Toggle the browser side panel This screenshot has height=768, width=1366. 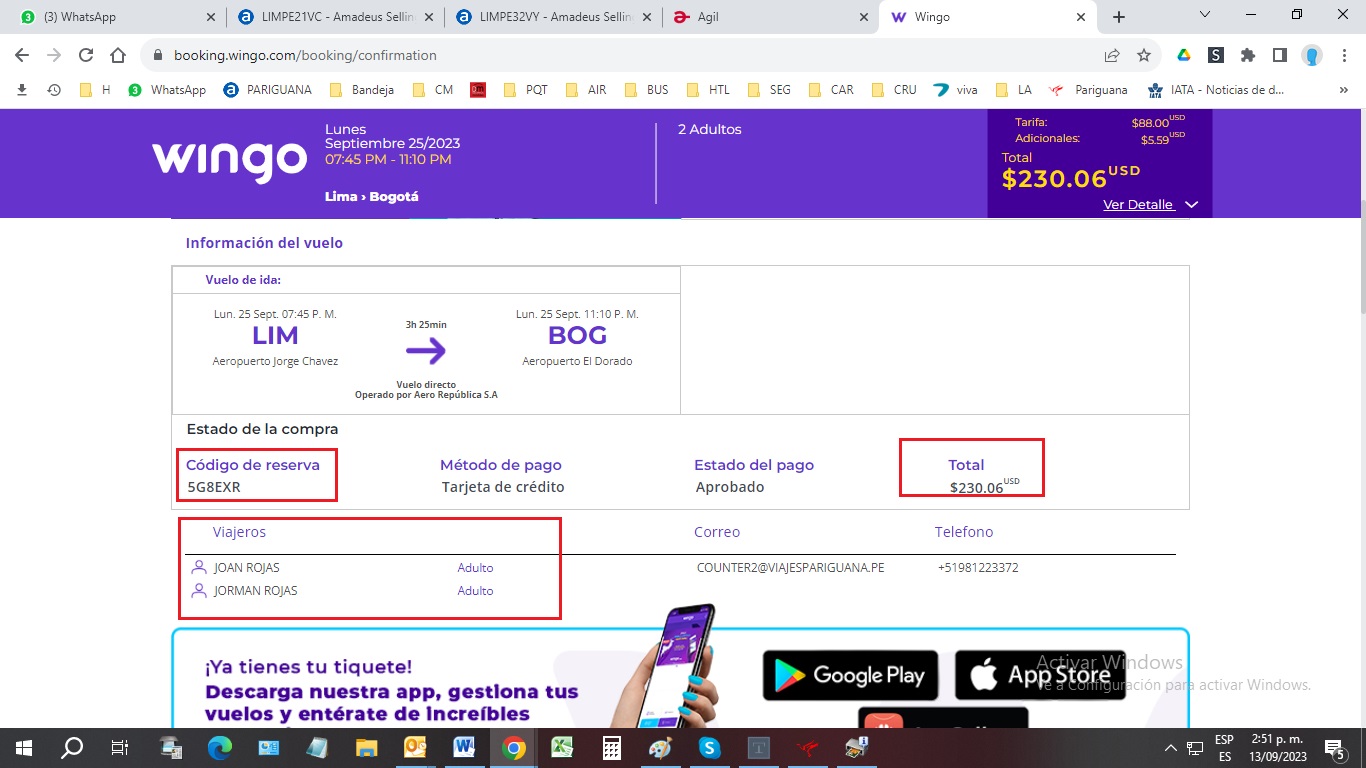pyautogui.click(x=1279, y=55)
